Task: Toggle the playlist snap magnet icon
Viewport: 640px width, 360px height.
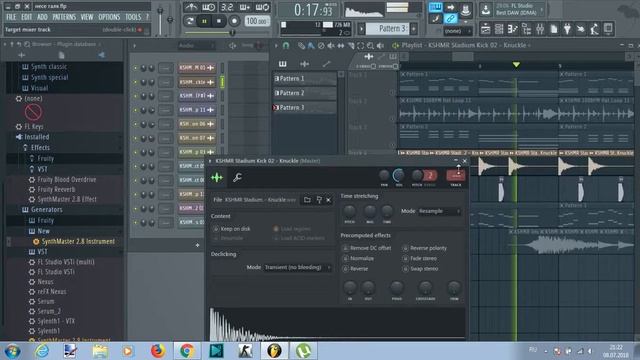Action: [x=286, y=45]
